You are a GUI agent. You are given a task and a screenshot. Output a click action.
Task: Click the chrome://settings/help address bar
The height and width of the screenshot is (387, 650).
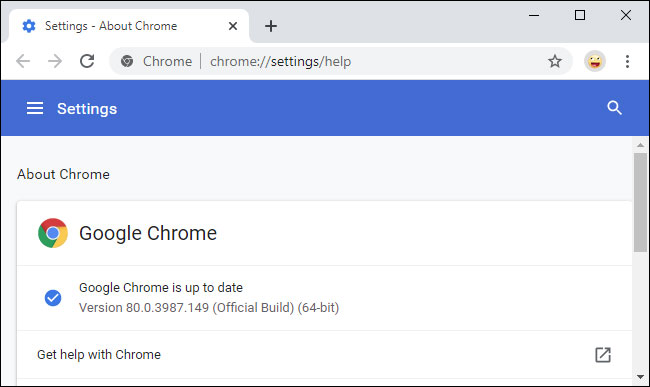[x=341, y=61]
